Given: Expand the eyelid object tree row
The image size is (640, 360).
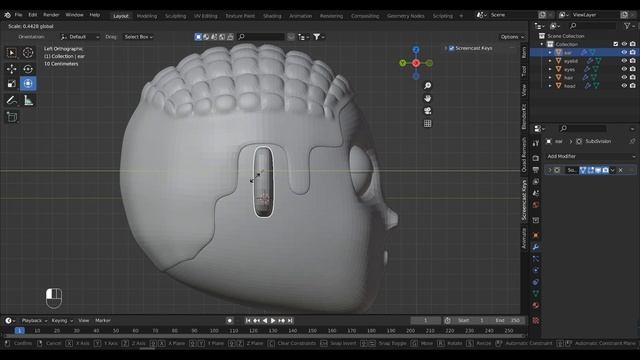Looking at the screenshot, I should coord(550,61).
